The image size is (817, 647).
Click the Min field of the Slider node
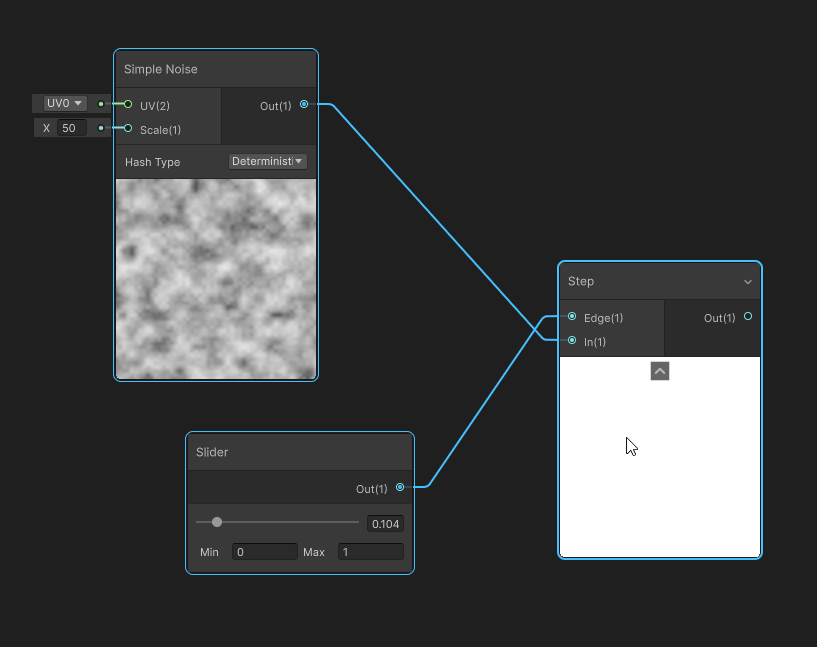click(x=265, y=552)
